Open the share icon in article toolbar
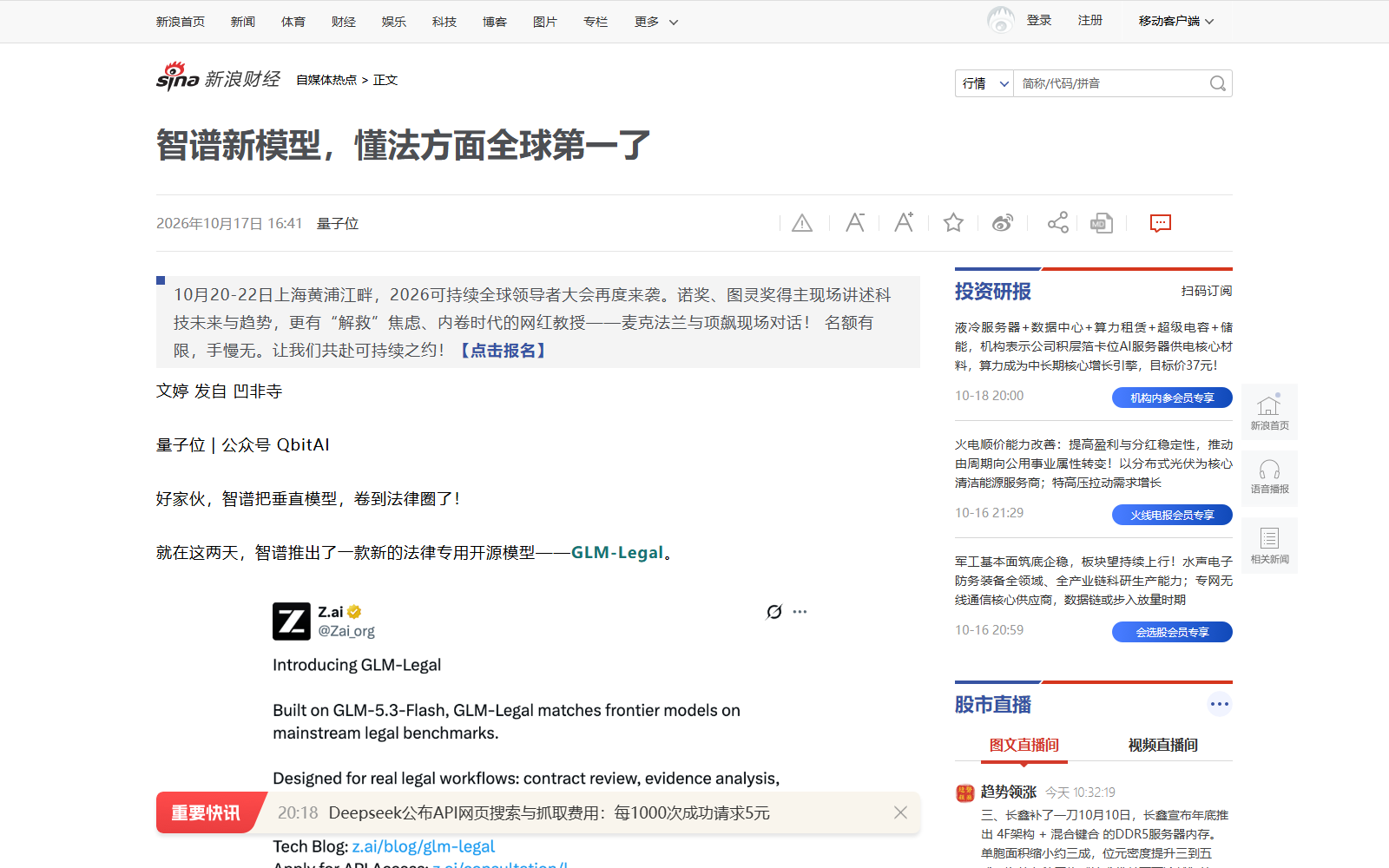The height and width of the screenshot is (868, 1389). (1057, 223)
